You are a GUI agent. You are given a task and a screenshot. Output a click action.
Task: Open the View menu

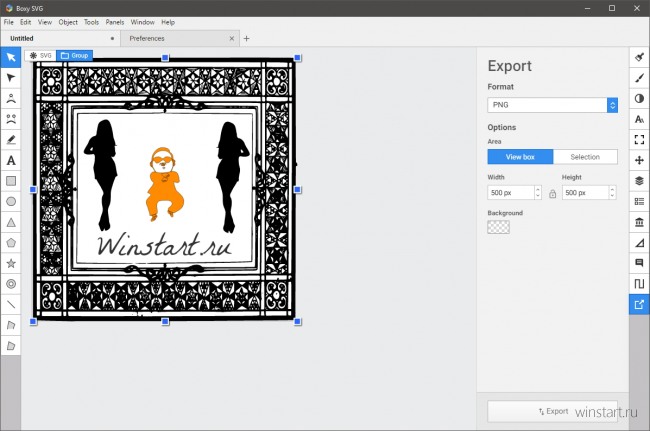[x=45, y=22]
